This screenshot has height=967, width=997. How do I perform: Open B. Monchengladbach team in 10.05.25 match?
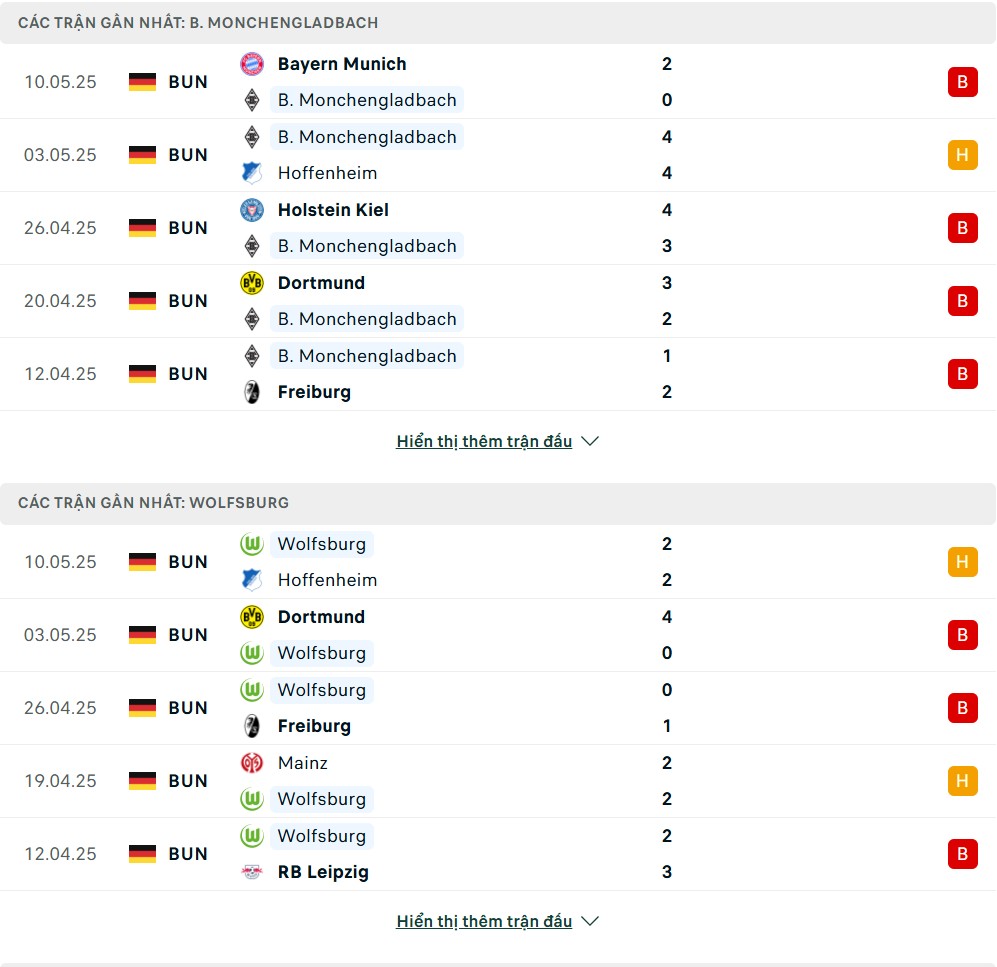(x=367, y=100)
